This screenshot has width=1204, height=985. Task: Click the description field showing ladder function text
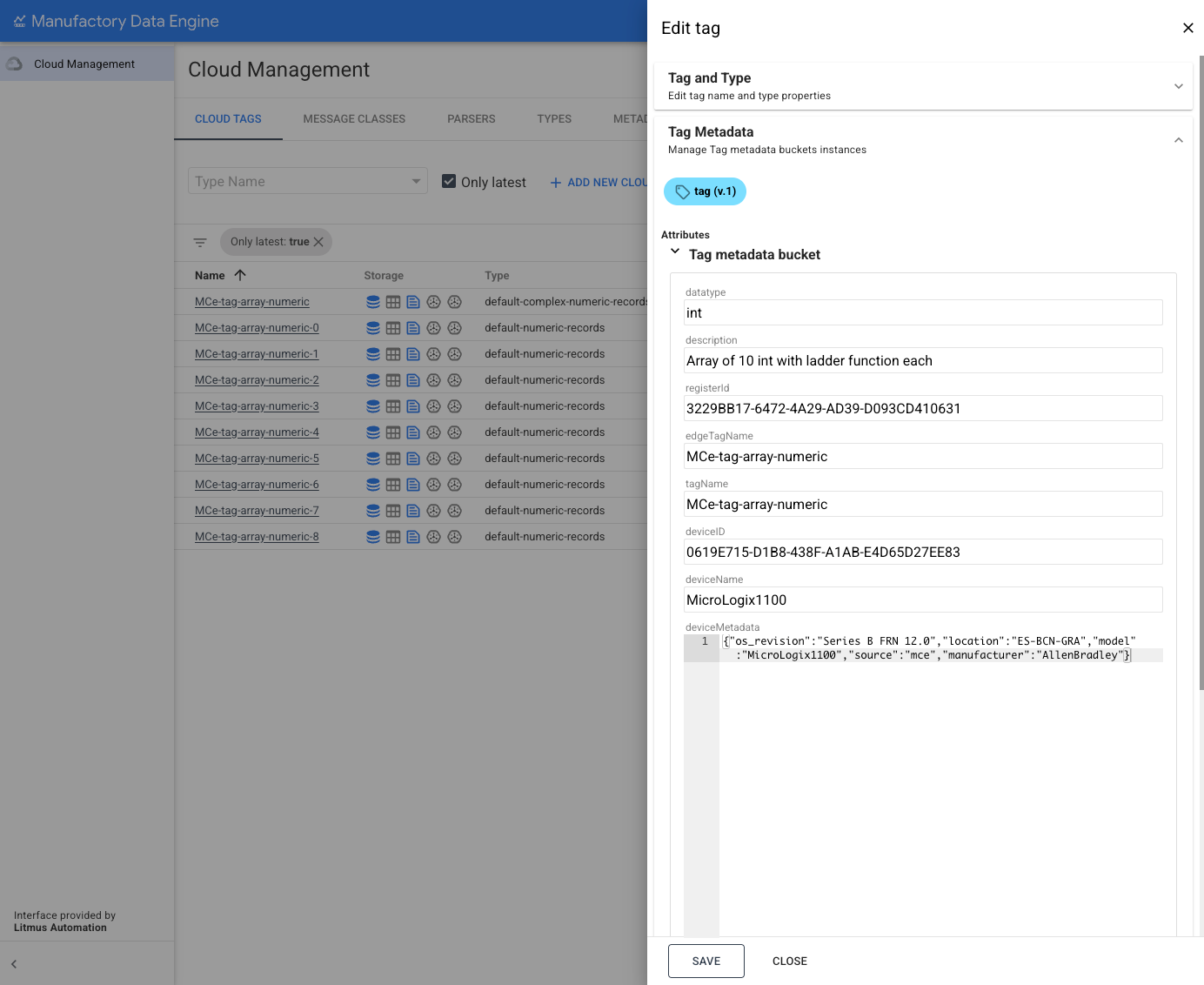pyautogui.click(x=923, y=360)
